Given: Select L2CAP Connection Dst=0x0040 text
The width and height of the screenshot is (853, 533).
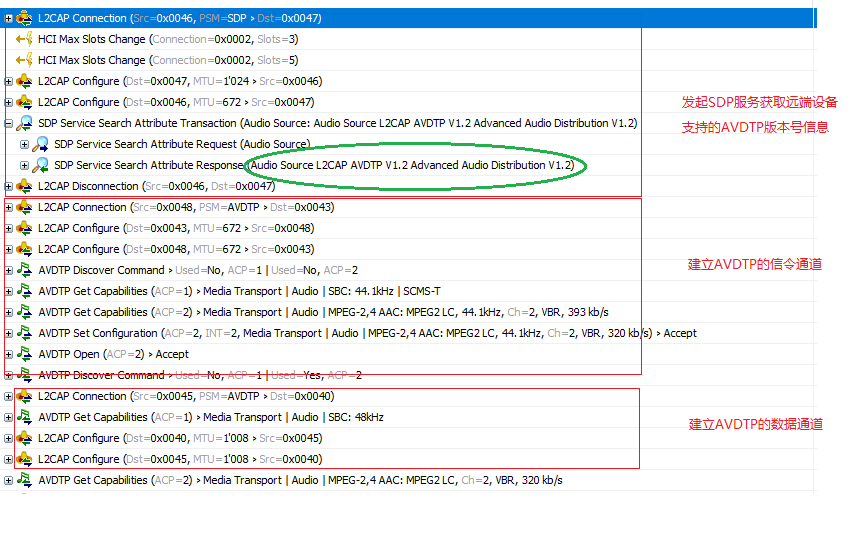Looking at the screenshot, I should point(186,396).
